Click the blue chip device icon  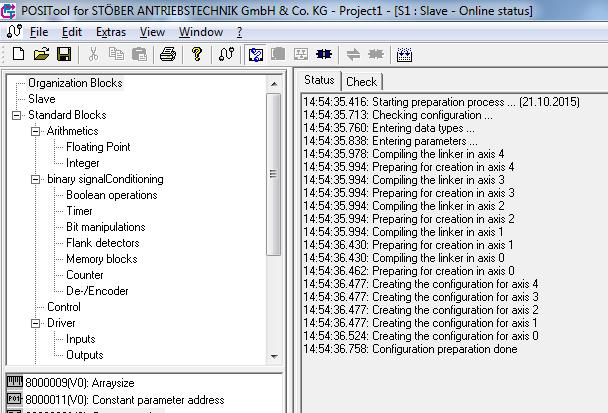(324, 54)
